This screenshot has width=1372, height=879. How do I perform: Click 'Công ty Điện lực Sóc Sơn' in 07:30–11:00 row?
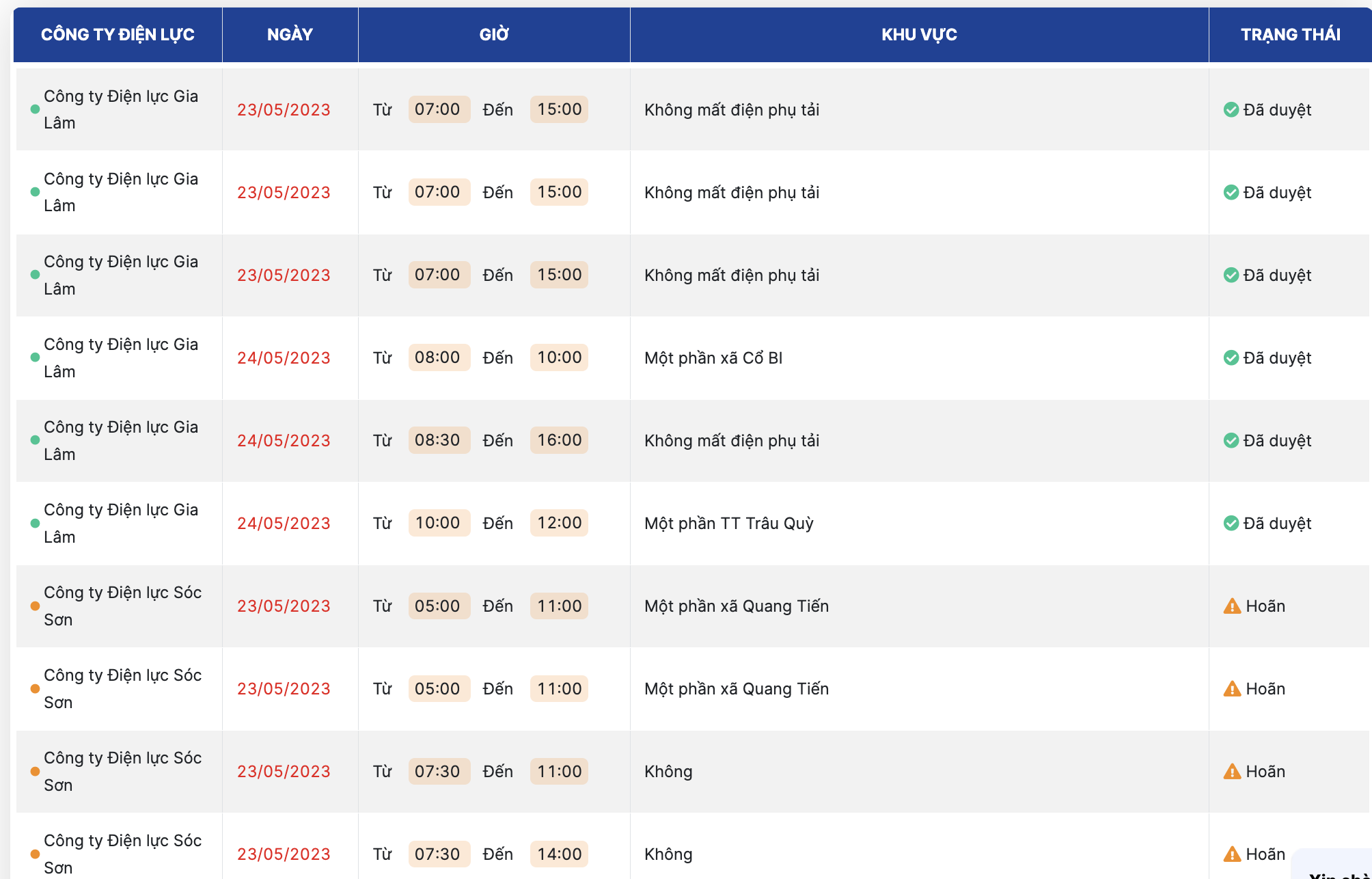pos(123,772)
